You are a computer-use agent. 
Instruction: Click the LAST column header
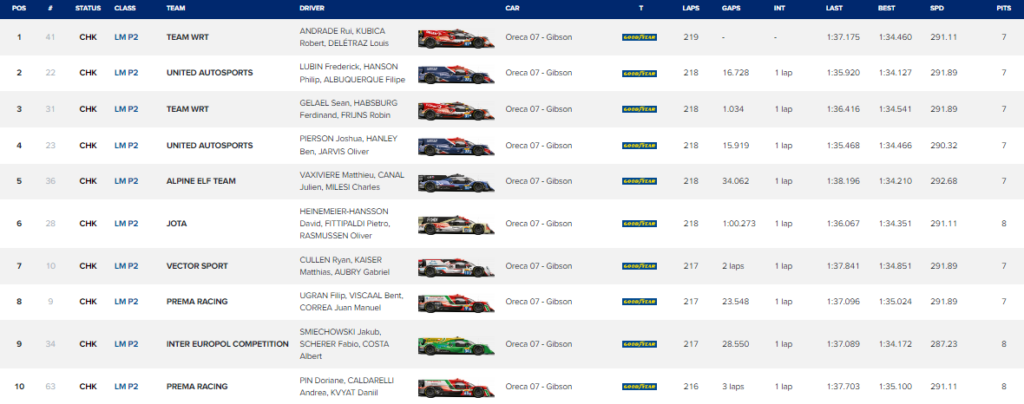click(x=834, y=8)
